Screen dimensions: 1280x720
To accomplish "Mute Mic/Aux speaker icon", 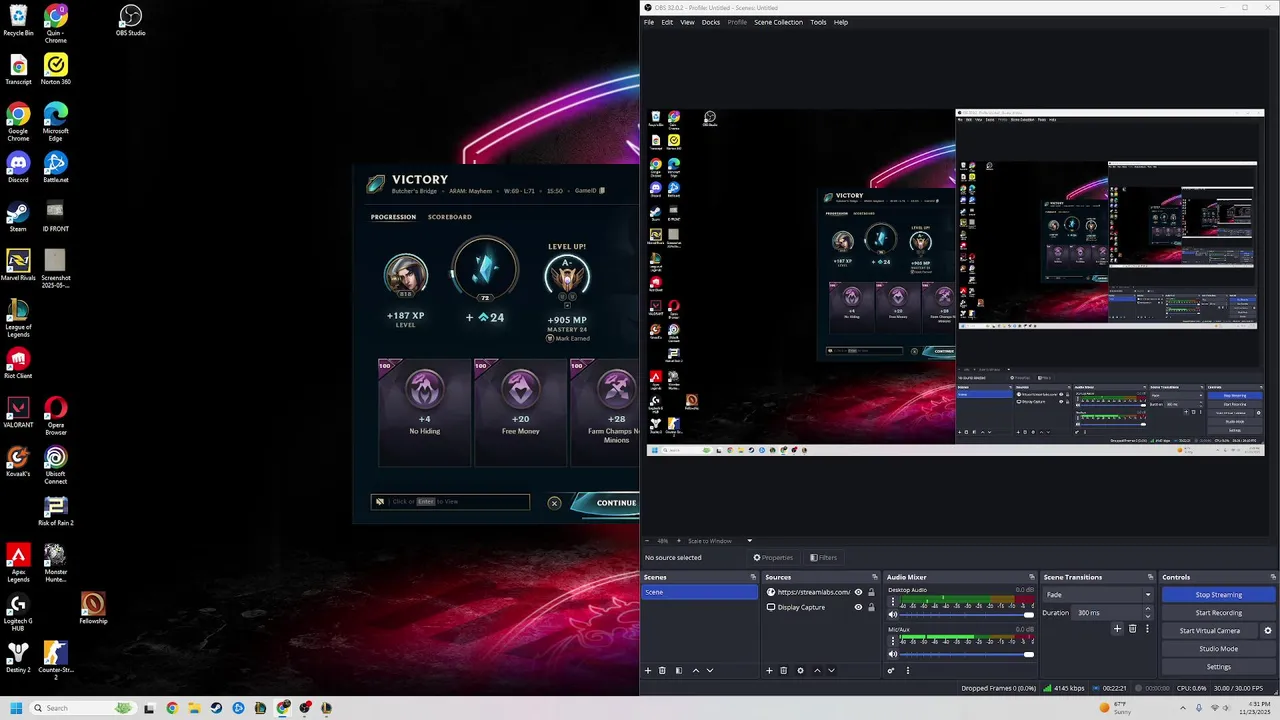I will pyautogui.click(x=893, y=654).
